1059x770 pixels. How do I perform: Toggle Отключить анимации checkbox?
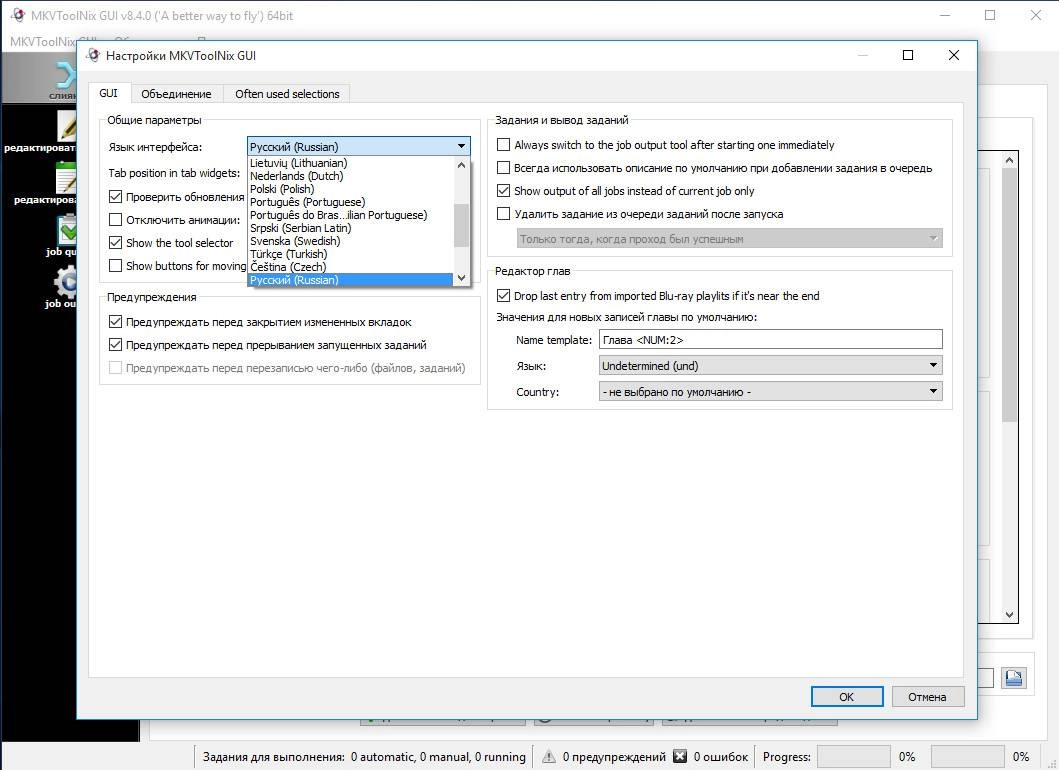[x=115, y=220]
